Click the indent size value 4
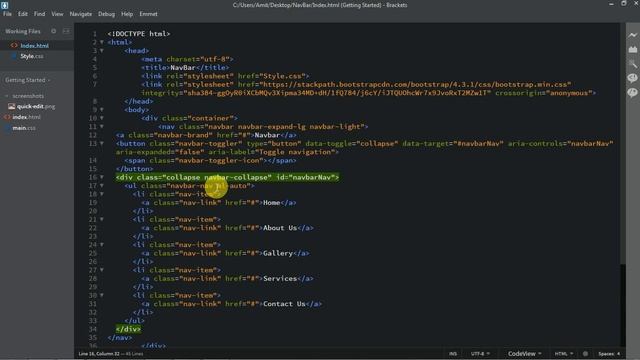The image size is (640, 360). (618, 354)
